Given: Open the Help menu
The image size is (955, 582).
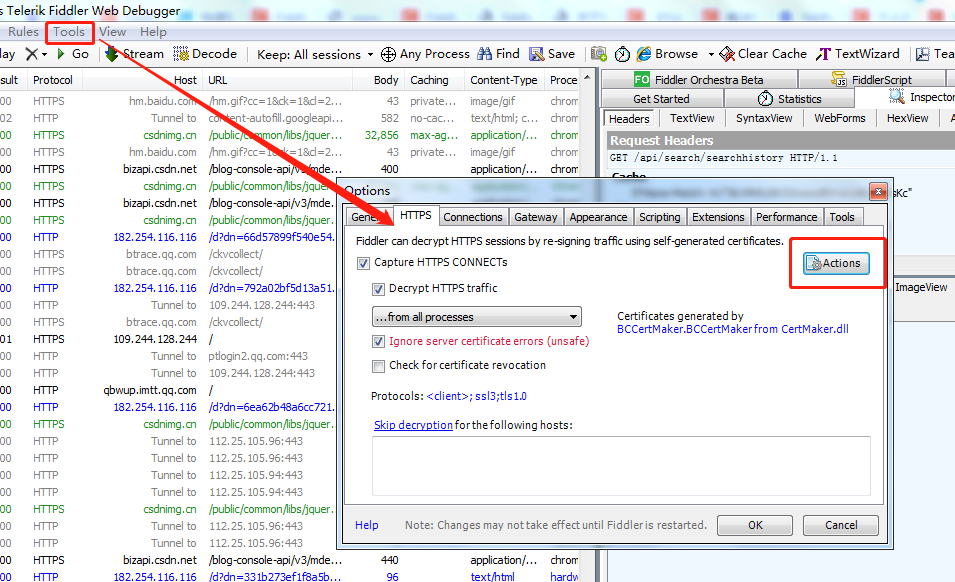Looking at the screenshot, I should pos(153,32).
